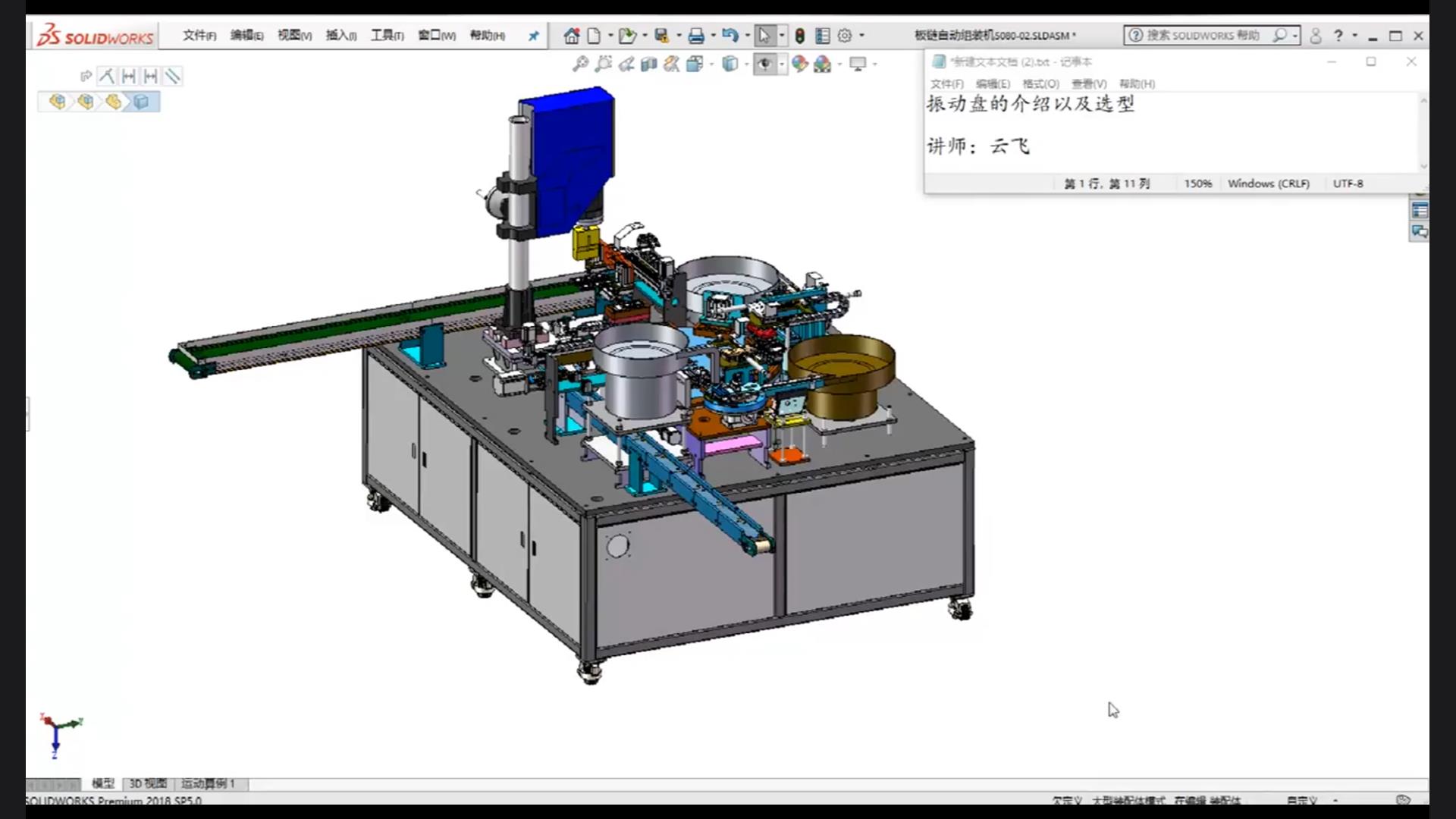The image size is (1456, 819).
Task: Open the Dynamic Annotation Views icon
Action: pos(671,64)
